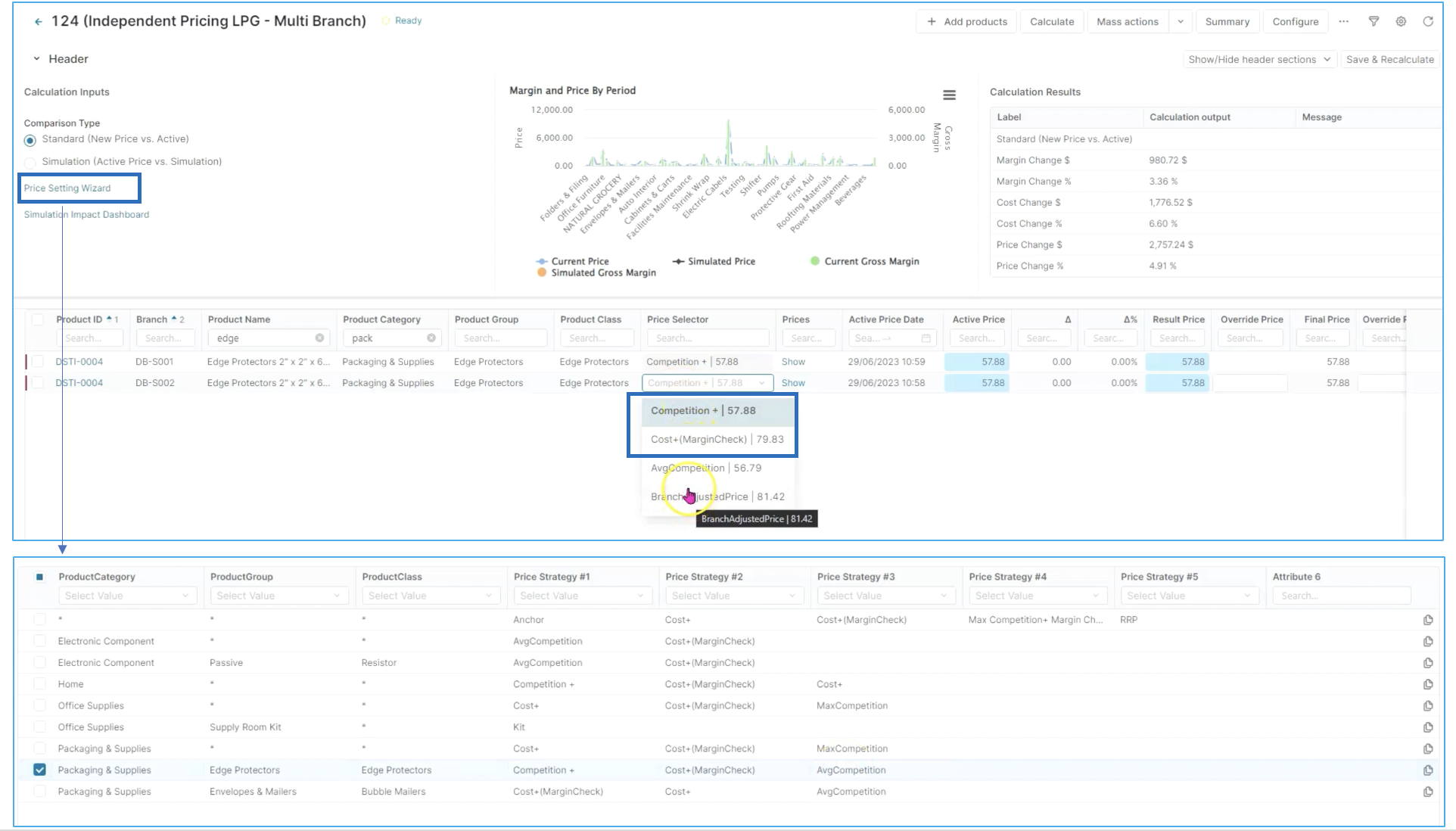Collapse the Header section chevron
1456x831 pixels.
pos(36,59)
